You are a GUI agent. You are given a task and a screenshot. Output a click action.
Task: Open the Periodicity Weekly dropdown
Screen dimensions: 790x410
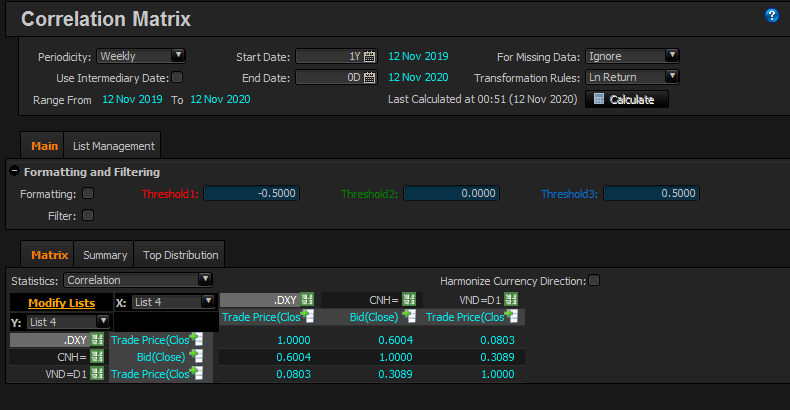pyautogui.click(x=142, y=56)
